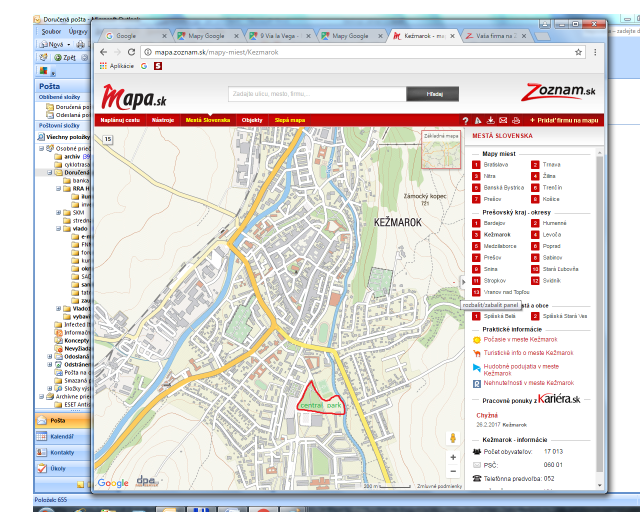The height and width of the screenshot is (512, 640).
Task: Click the address bar URL
Action: pos(216,52)
